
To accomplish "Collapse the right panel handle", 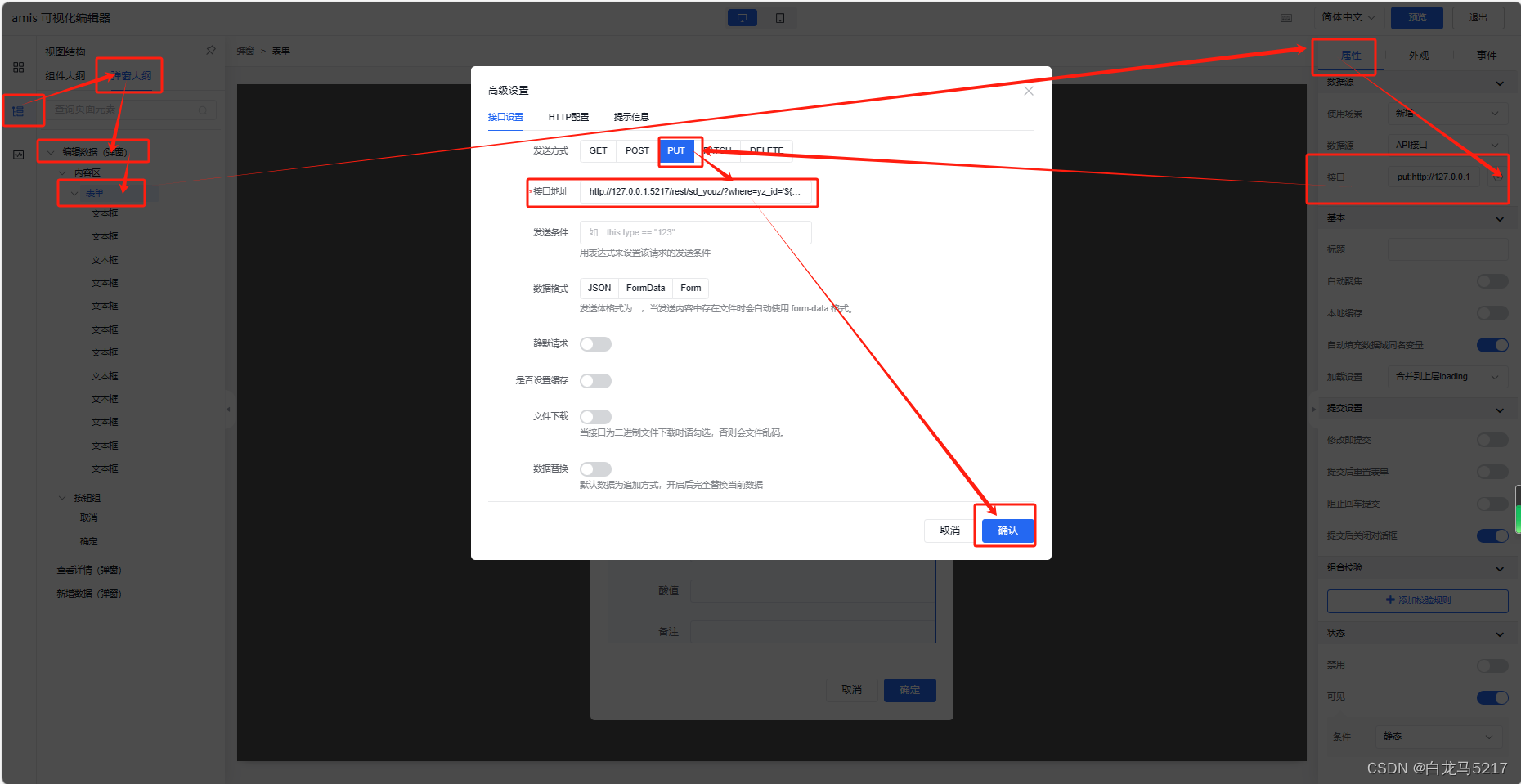I will click(x=1313, y=409).
